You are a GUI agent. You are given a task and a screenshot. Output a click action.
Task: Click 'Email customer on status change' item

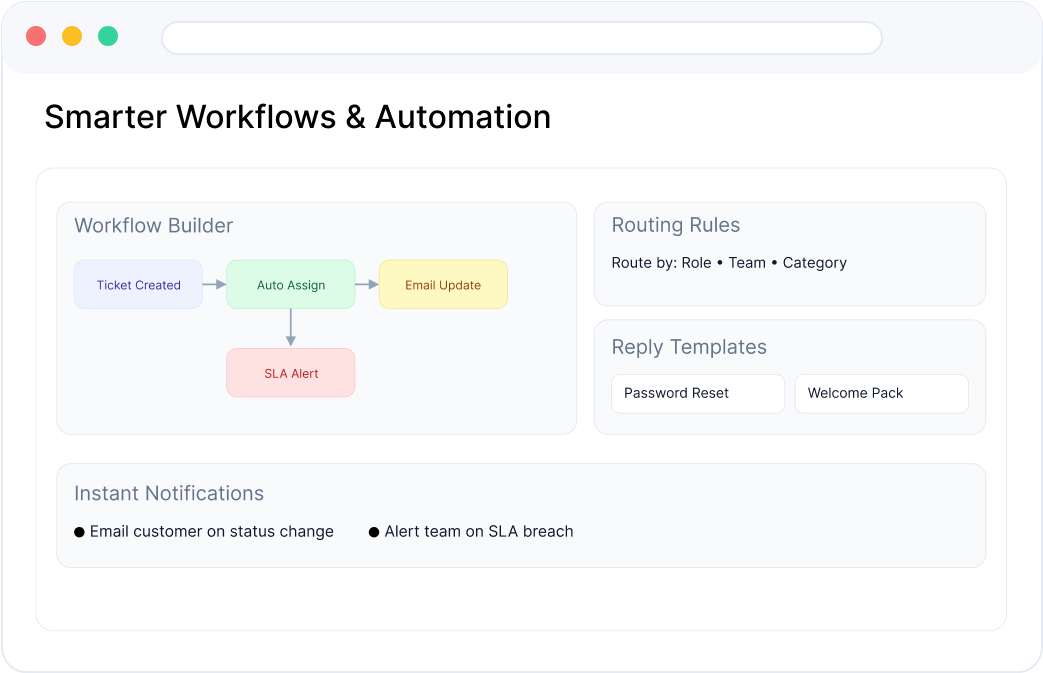pos(204,531)
